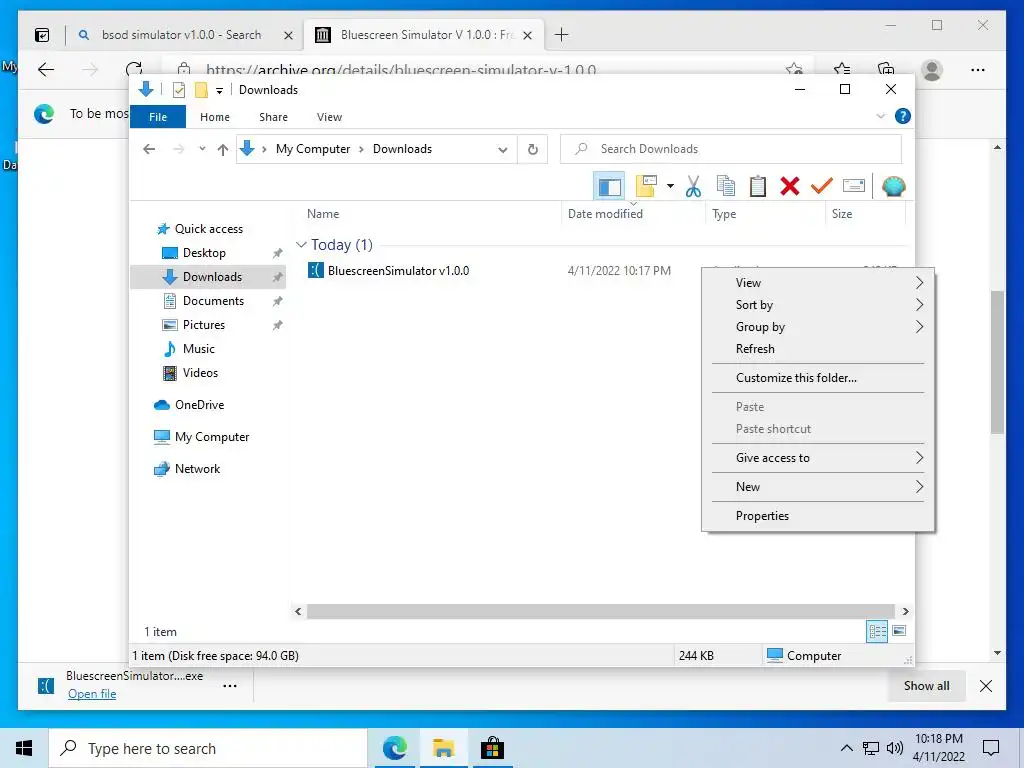This screenshot has height=768, width=1024.
Task: Click Open file link in Edge downloads bar
Action: (92, 694)
